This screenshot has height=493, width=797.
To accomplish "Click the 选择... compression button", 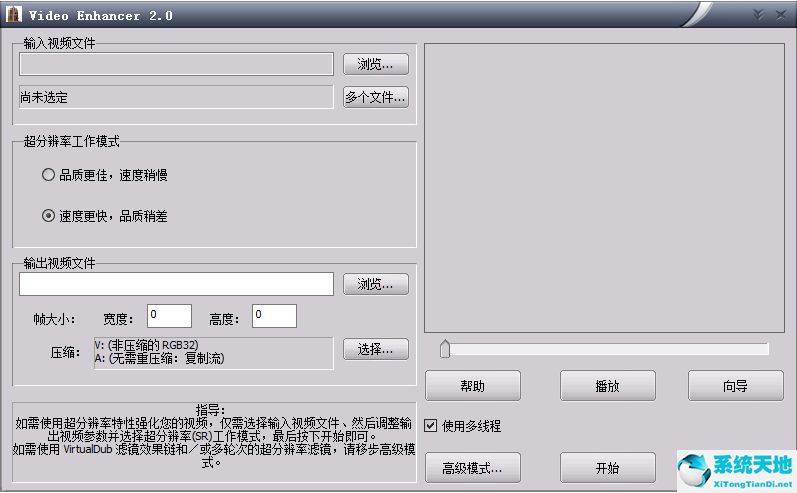I will [x=376, y=349].
